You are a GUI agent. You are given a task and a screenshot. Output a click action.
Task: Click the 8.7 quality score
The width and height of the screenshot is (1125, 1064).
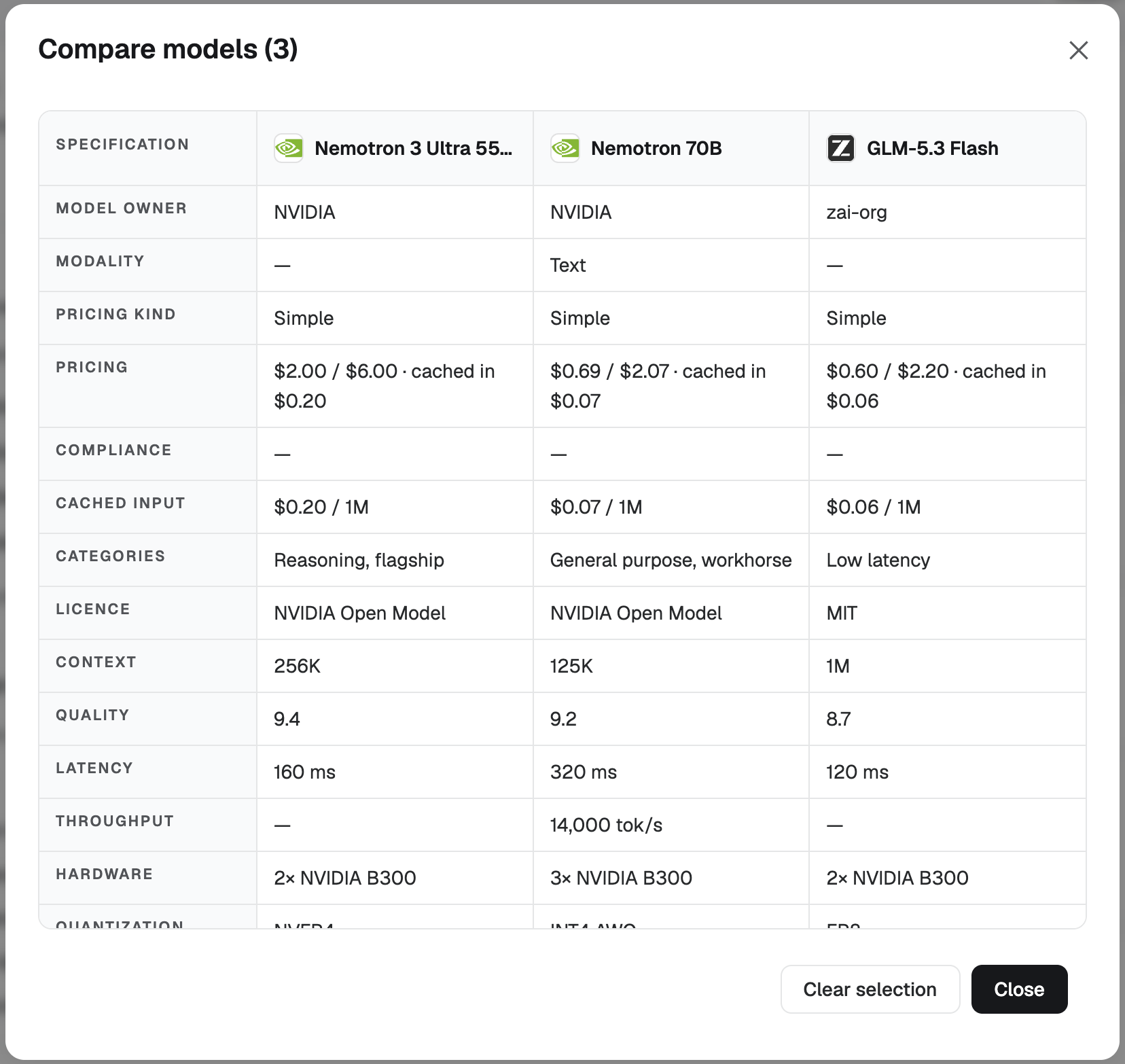pos(839,720)
